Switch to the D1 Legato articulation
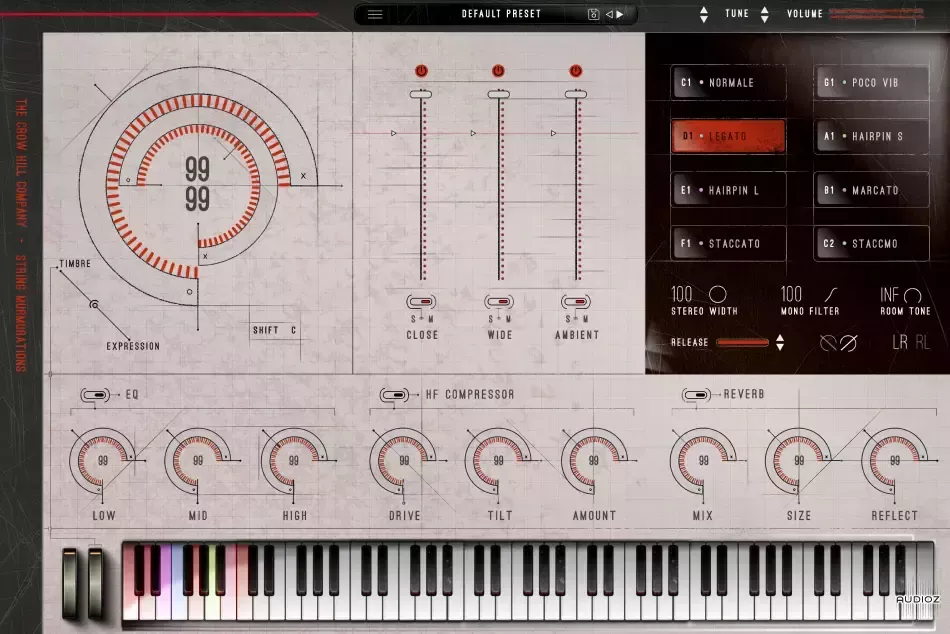The height and width of the screenshot is (634, 950). tap(727, 135)
